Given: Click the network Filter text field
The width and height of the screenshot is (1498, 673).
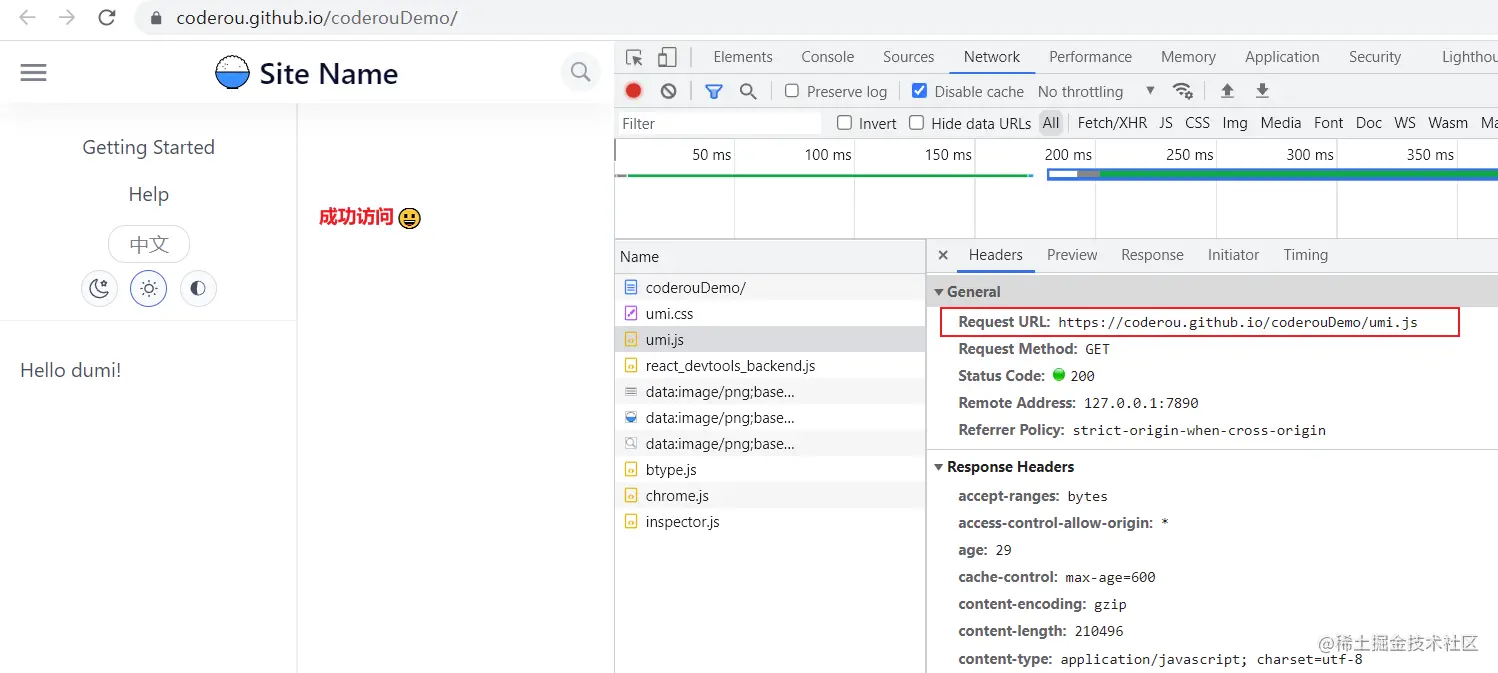Looking at the screenshot, I should click(719, 123).
